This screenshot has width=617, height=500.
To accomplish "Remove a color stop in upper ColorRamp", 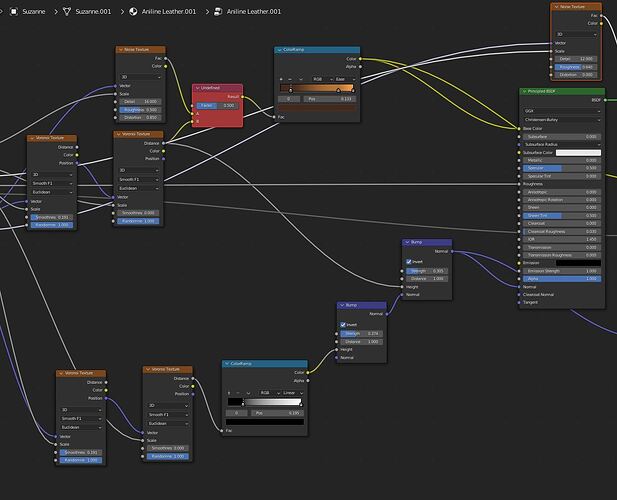I will click(290, 79).
